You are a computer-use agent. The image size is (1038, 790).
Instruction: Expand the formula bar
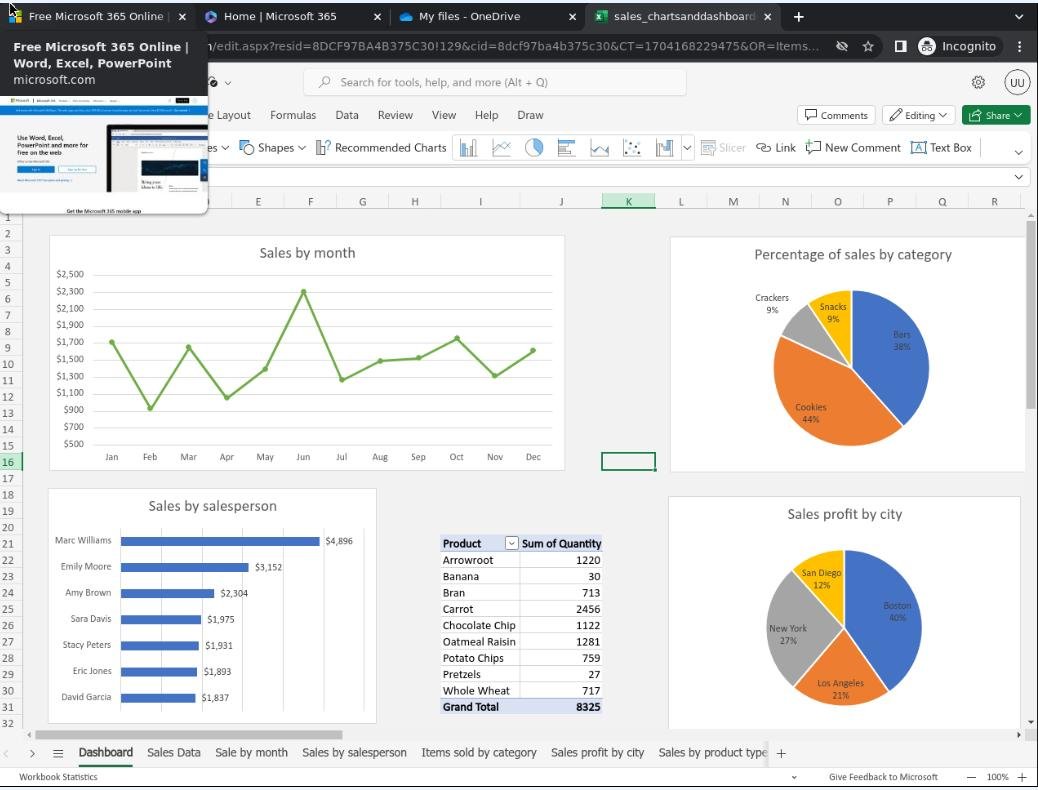click(1018, 177)
